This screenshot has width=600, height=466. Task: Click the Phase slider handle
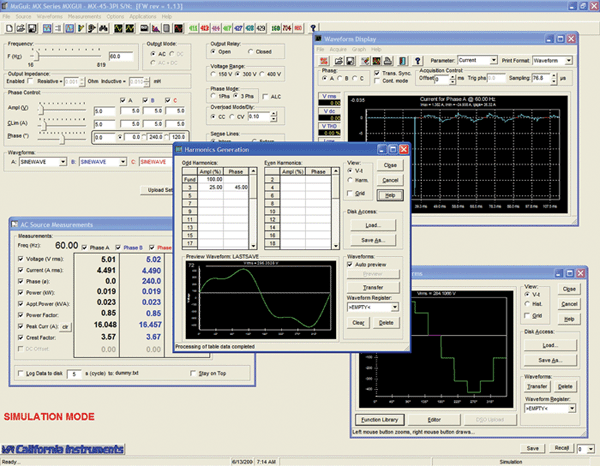62,138
